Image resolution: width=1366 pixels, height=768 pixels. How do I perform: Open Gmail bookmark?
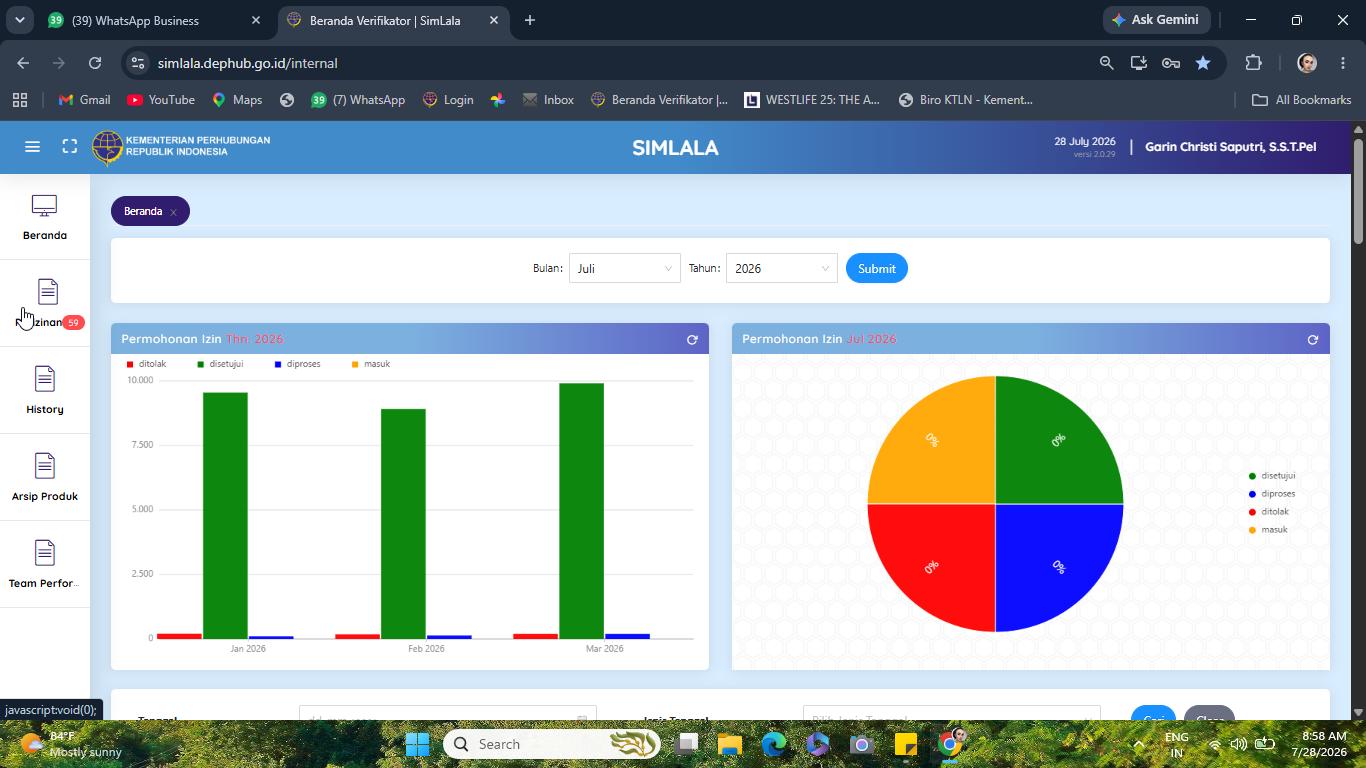click(85, 100)
